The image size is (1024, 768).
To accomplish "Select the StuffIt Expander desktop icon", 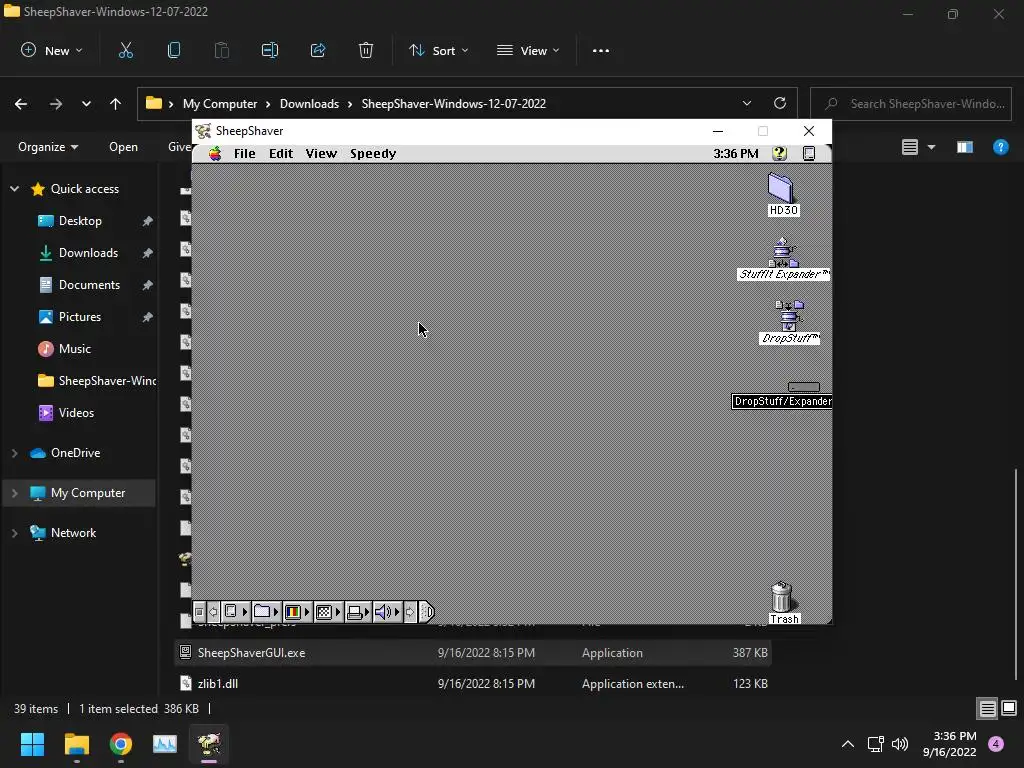I will pyautogui.click(x=783, y=259).
